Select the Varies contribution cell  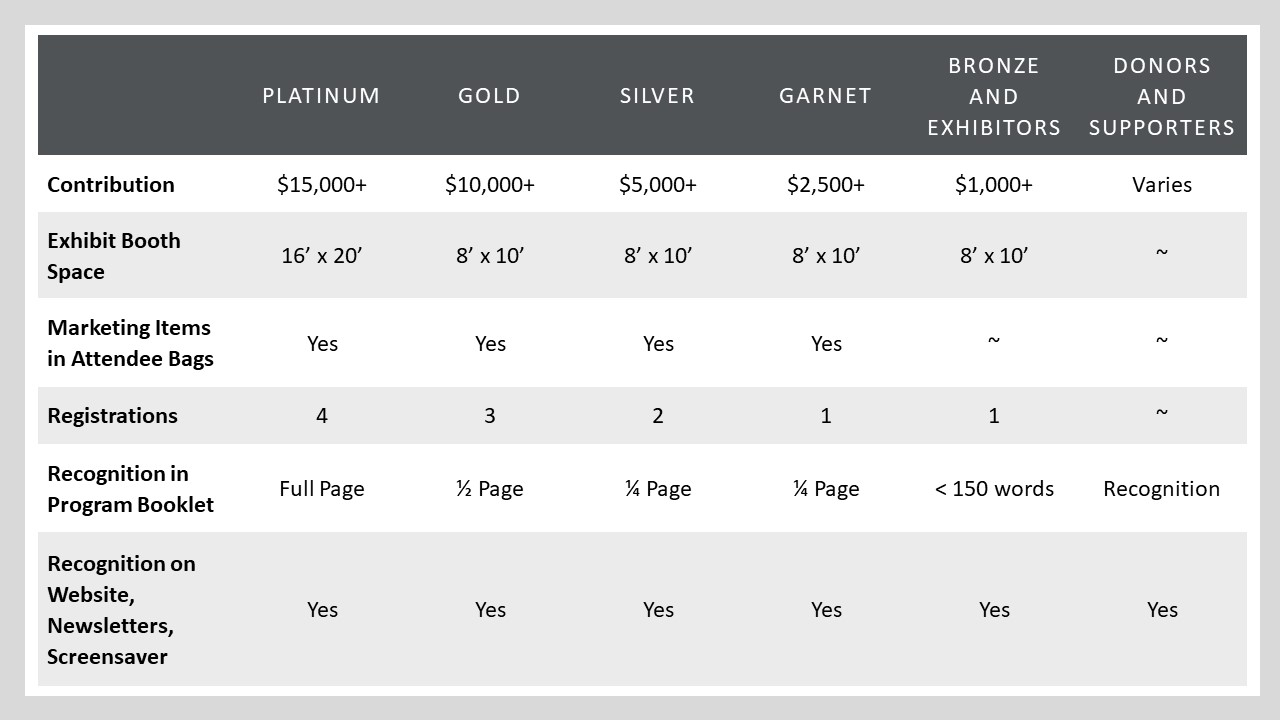(1162, 185)
